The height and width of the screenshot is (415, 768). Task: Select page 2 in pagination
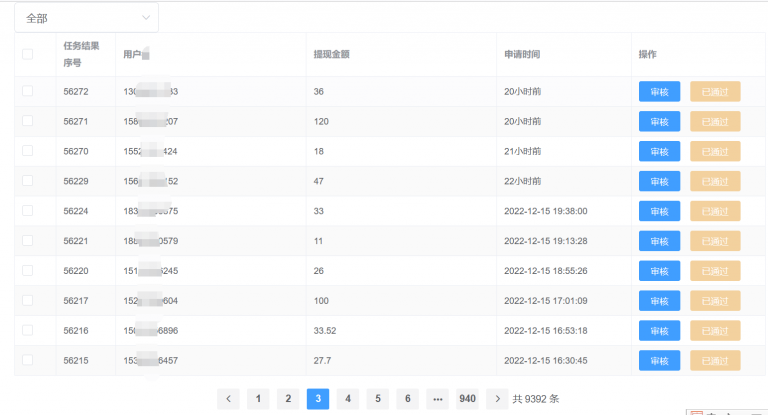[x=288, y=398]
